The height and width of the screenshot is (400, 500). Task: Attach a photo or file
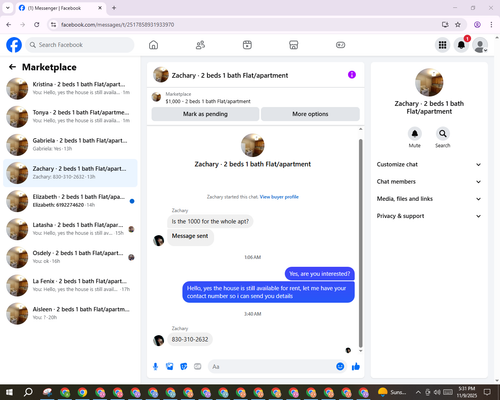coord(170,367)
